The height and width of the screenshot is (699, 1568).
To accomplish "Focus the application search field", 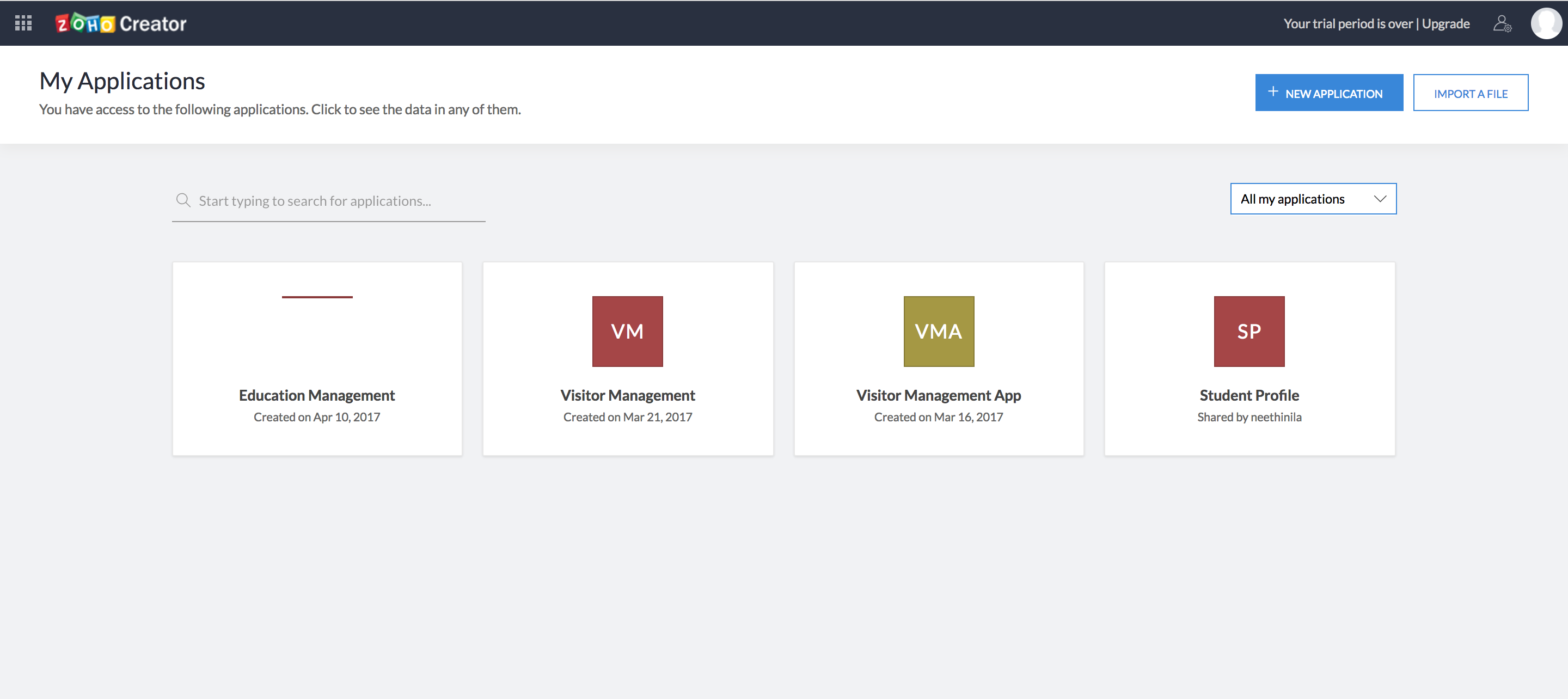I will [329, 201].
